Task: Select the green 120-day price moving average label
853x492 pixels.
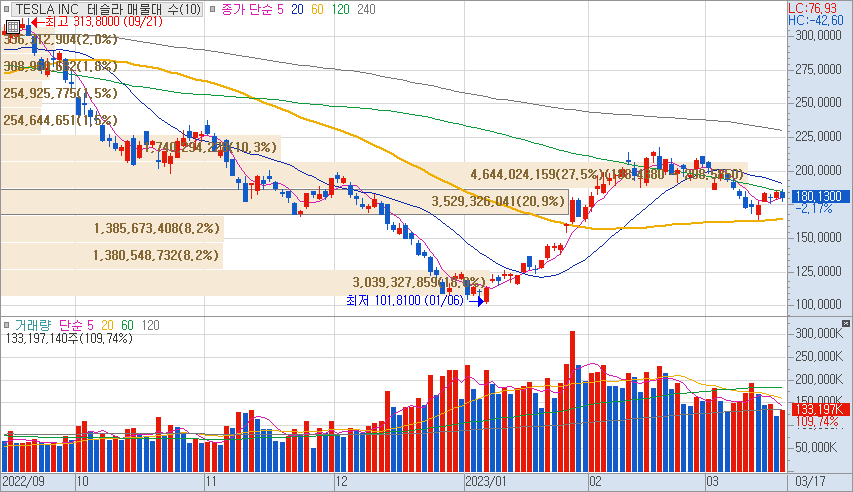Action: coord(341,9)
